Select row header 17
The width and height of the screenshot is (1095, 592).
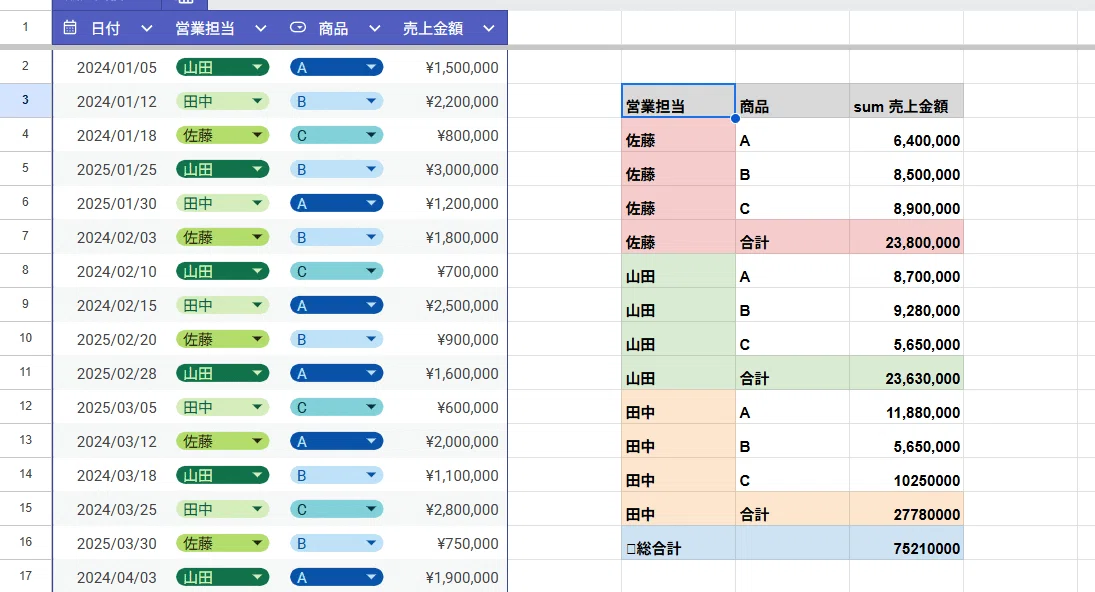coord(26,576)
